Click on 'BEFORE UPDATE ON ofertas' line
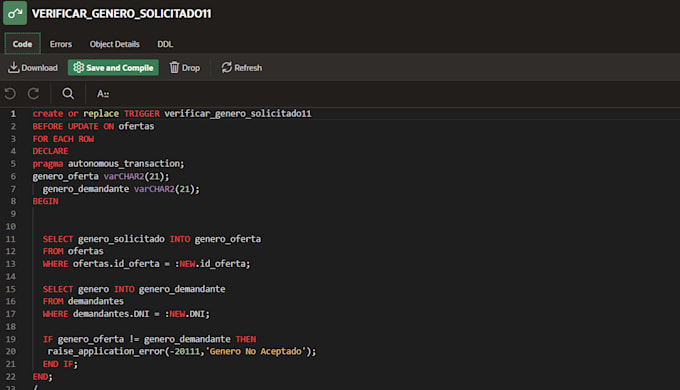 tap(93, 126)
